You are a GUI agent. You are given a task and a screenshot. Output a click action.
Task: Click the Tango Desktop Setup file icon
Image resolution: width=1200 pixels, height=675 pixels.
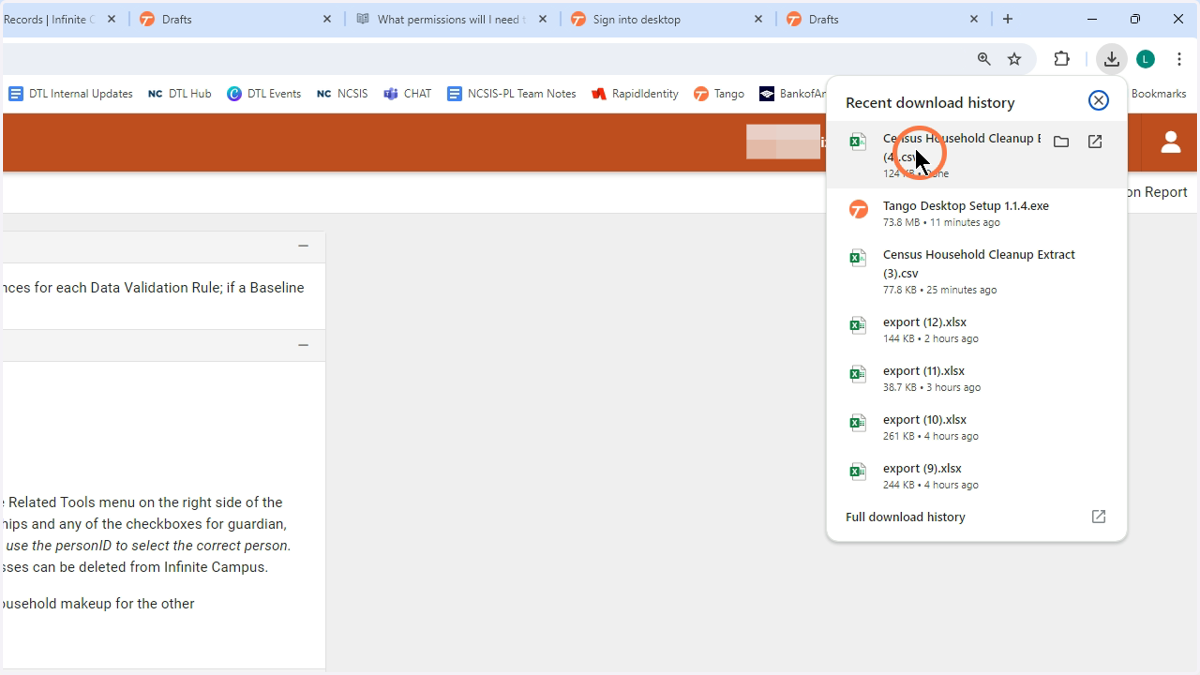(858, 210)
